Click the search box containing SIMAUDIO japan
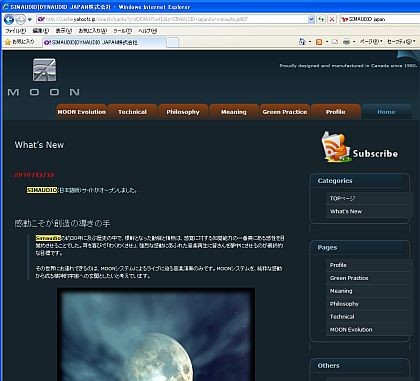 click(x=379, y=19)
